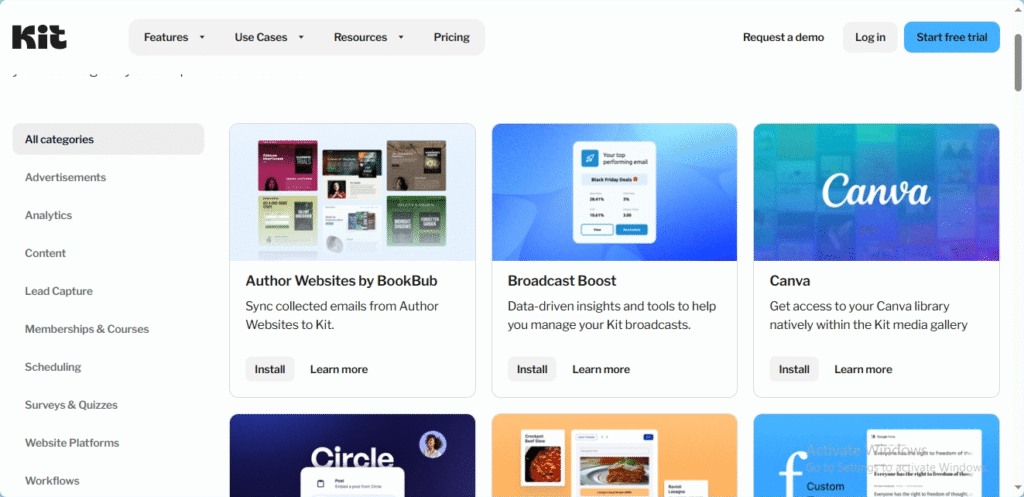Open the Use Cases dropdown

point(269,37)
